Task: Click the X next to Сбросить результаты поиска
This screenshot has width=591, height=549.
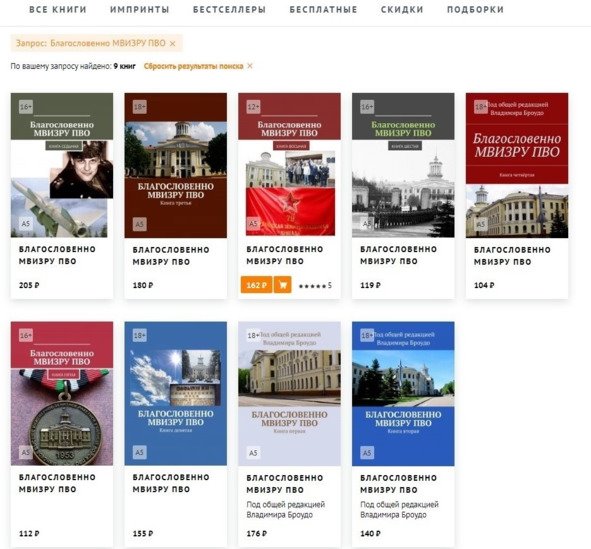Action: point(250,66)
